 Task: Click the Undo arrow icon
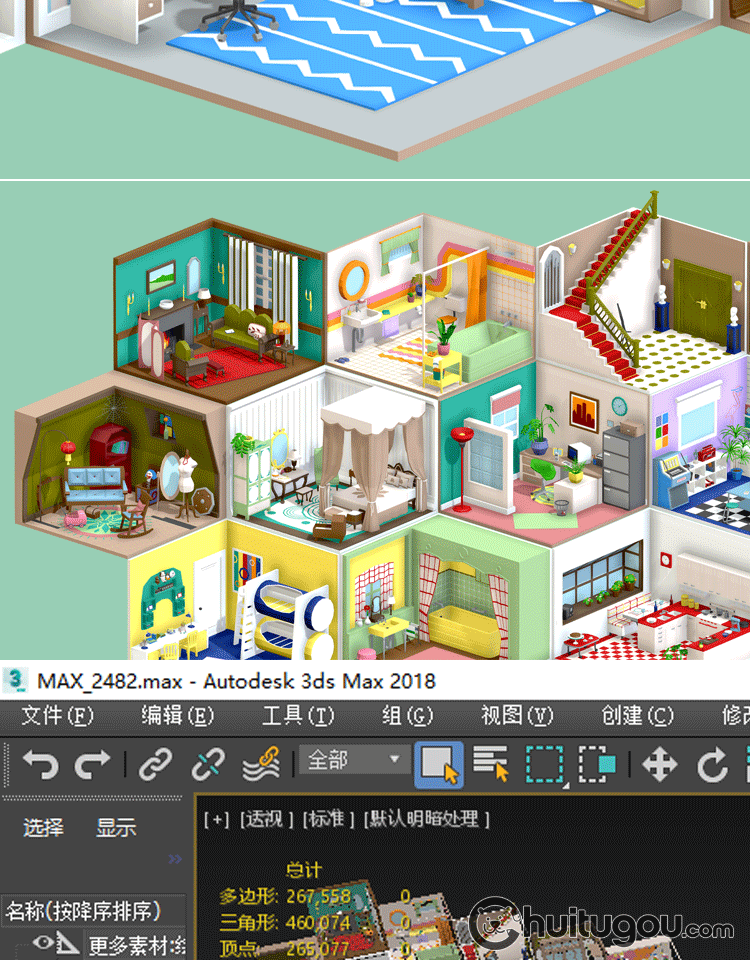click(x=40, y=765)
